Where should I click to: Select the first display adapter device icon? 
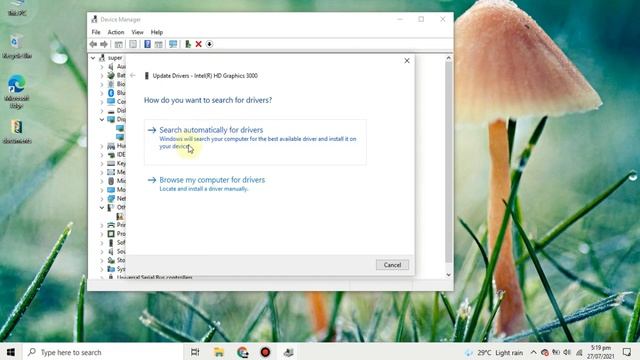pos(120,128)
